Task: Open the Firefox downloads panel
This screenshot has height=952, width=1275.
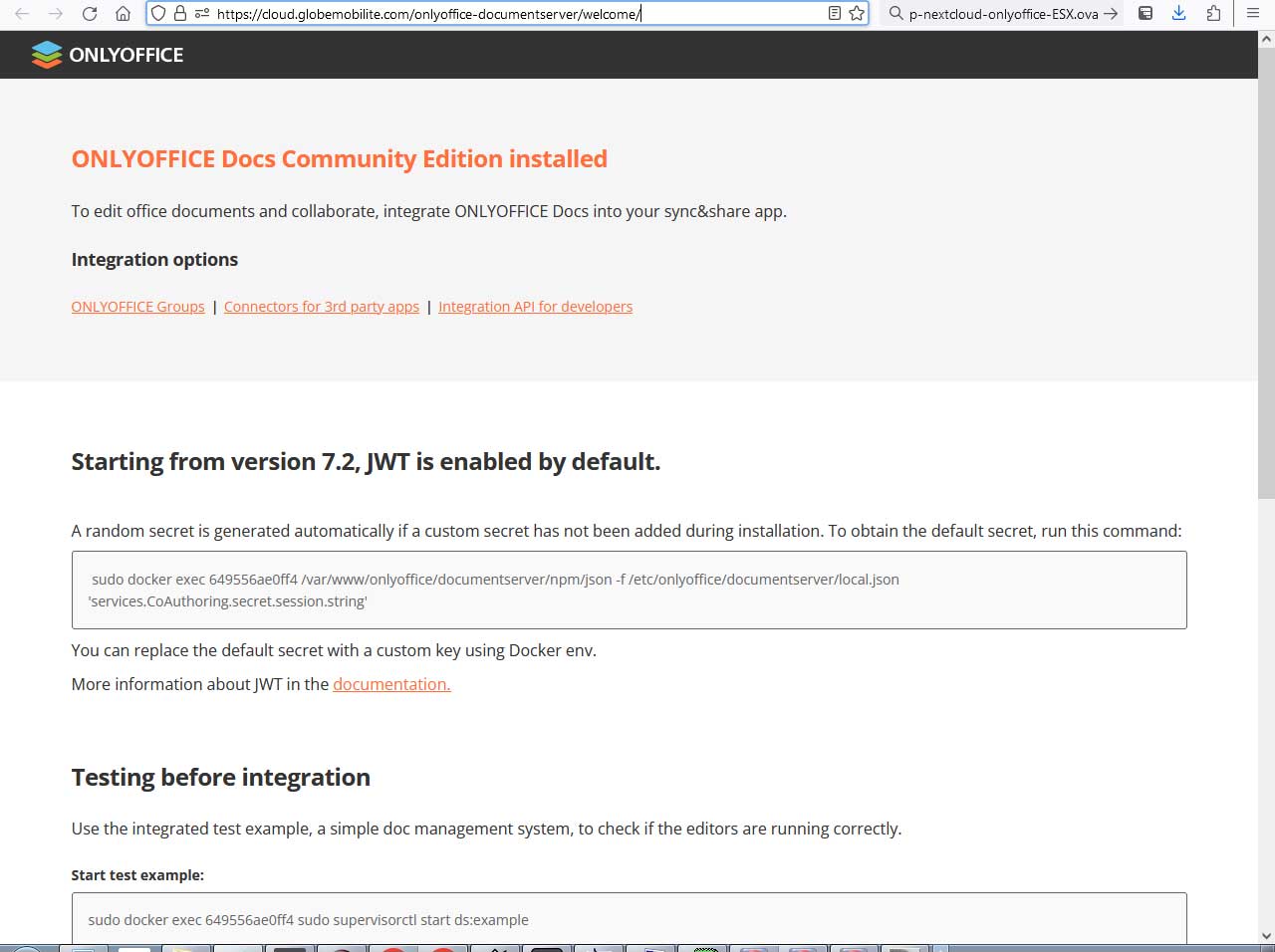Action: [1178, 14]
